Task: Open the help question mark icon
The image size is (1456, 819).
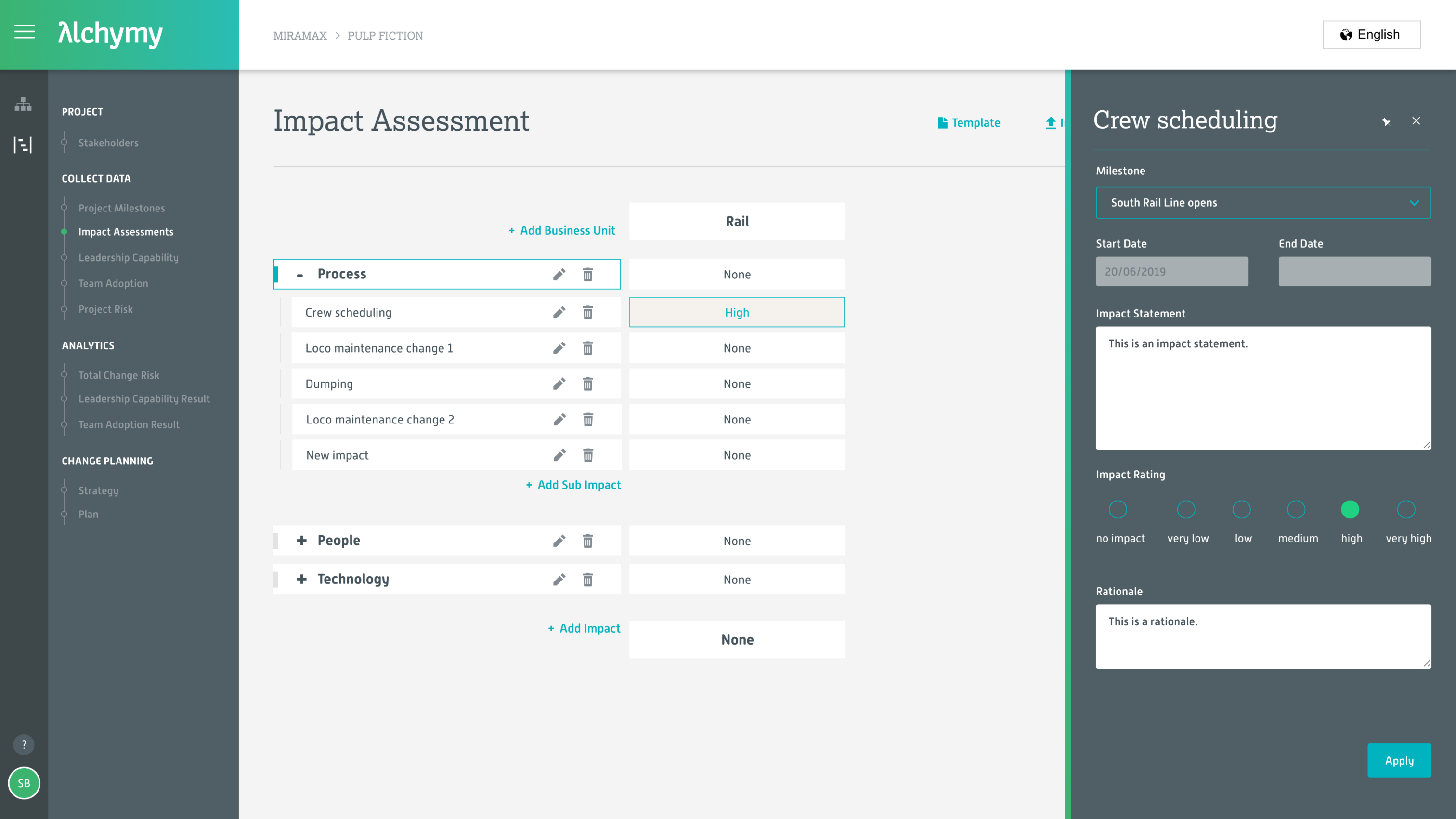Action: (x=24, y=744)
